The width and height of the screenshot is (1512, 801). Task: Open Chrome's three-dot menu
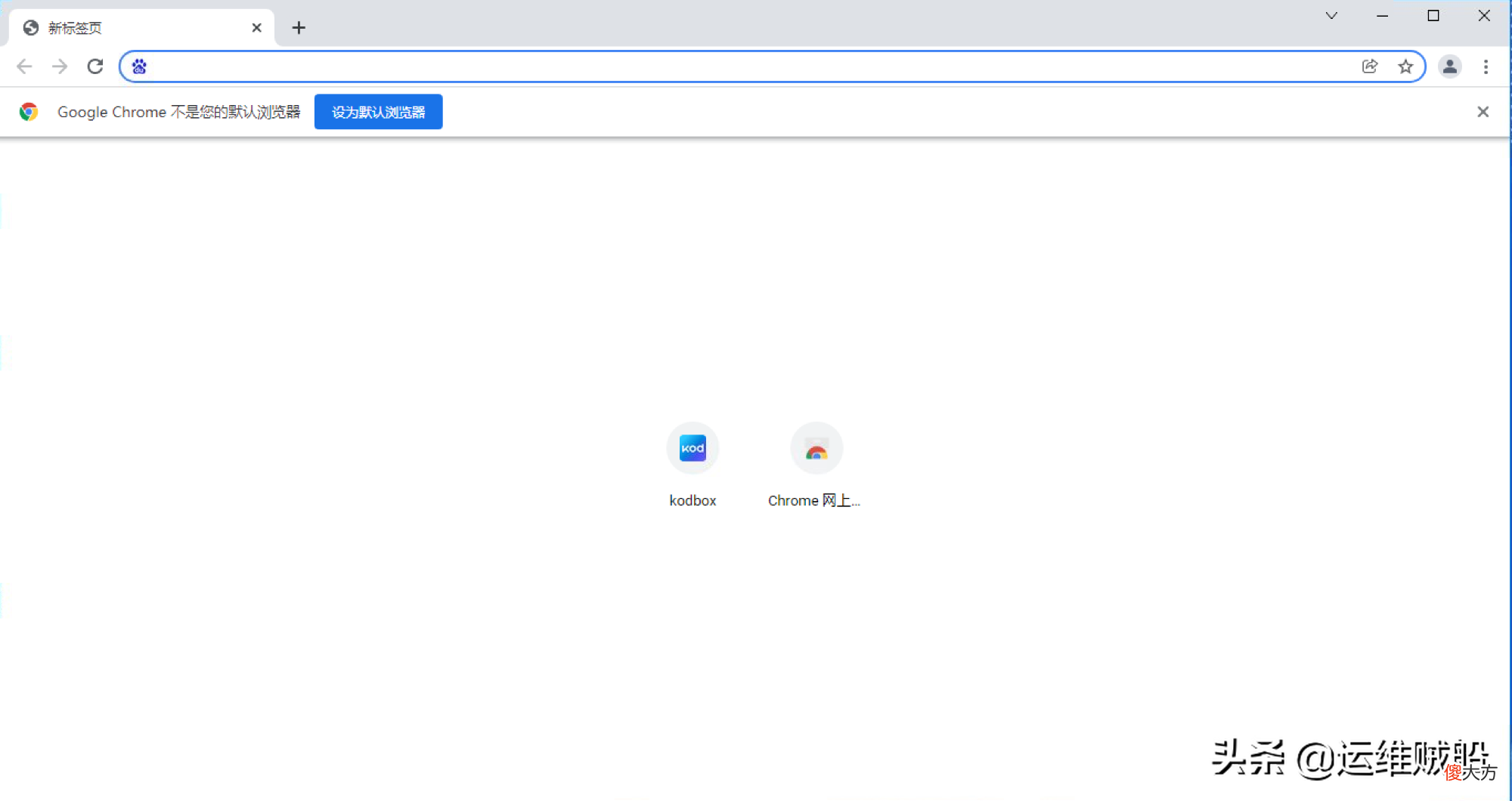[x=1486, y=66]
